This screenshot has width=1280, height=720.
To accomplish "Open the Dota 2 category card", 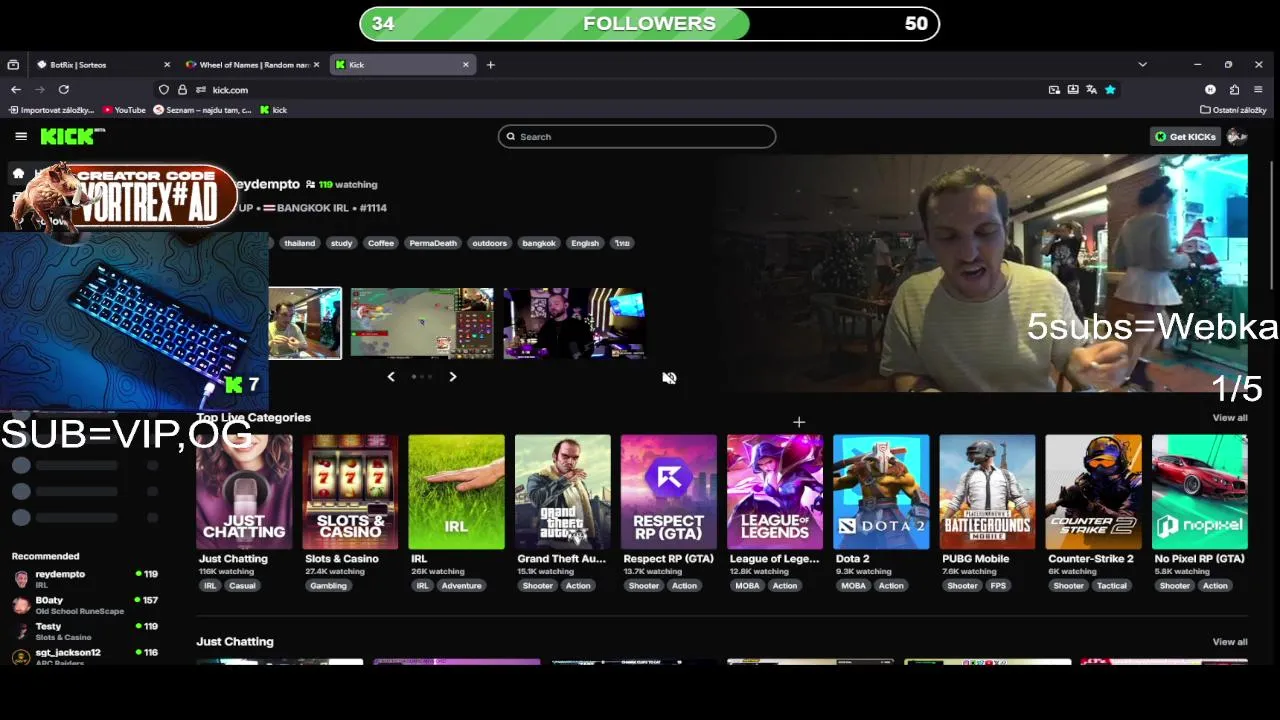I will pos(880,492).
